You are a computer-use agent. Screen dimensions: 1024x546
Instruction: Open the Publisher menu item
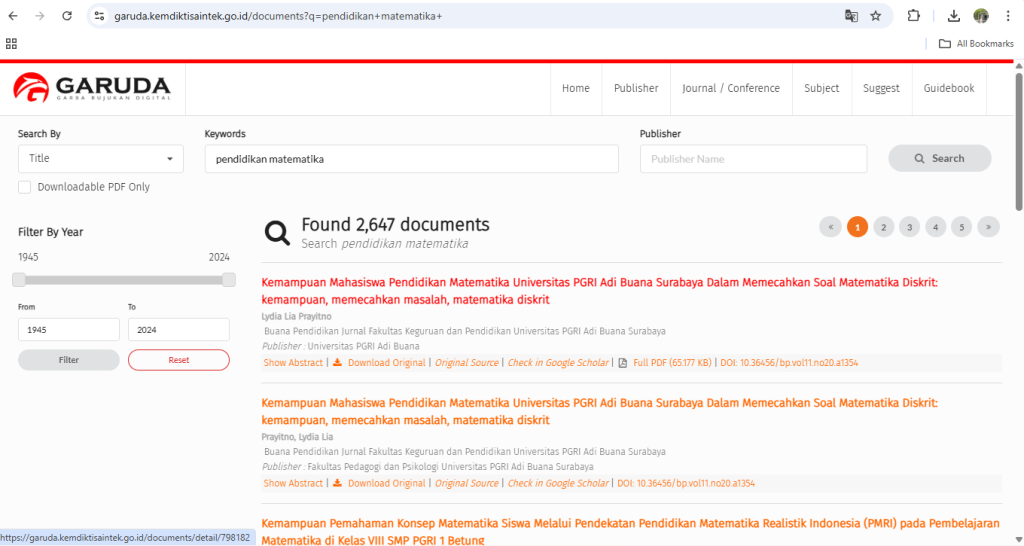pos(636,88)
